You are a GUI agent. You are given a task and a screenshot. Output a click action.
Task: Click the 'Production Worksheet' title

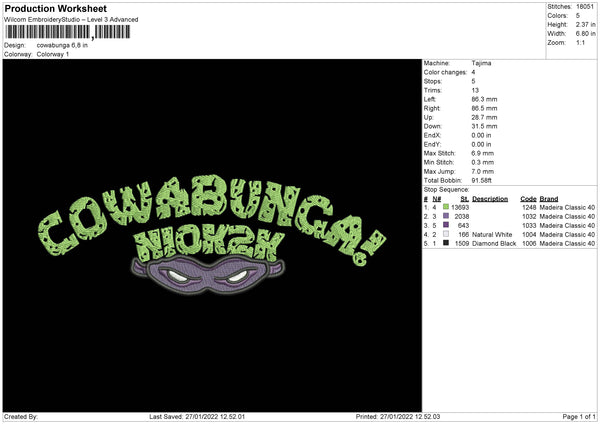coord(55,8)
